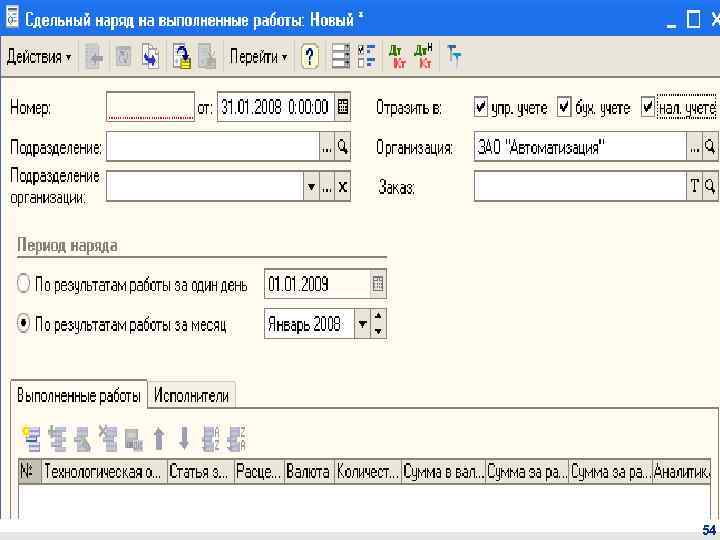The width and height of the screenshot is (720, 540).
Task: Select По результатам работы за месяц
Action: coord(23,324)
